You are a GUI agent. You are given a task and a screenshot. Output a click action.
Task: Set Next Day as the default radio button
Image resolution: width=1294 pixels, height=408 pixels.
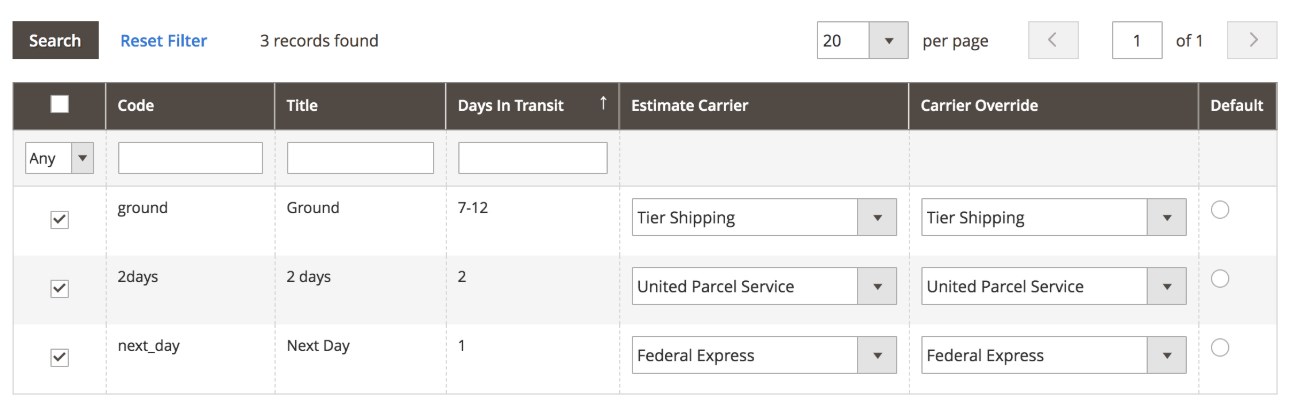point(1219,347)
